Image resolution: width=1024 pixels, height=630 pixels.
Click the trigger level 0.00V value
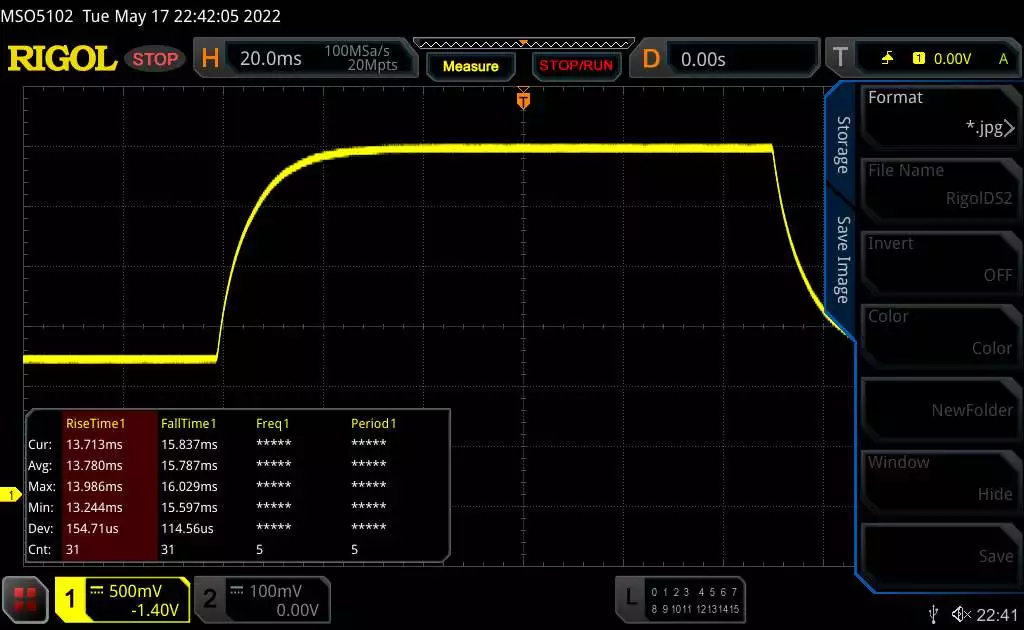[952, 59]
